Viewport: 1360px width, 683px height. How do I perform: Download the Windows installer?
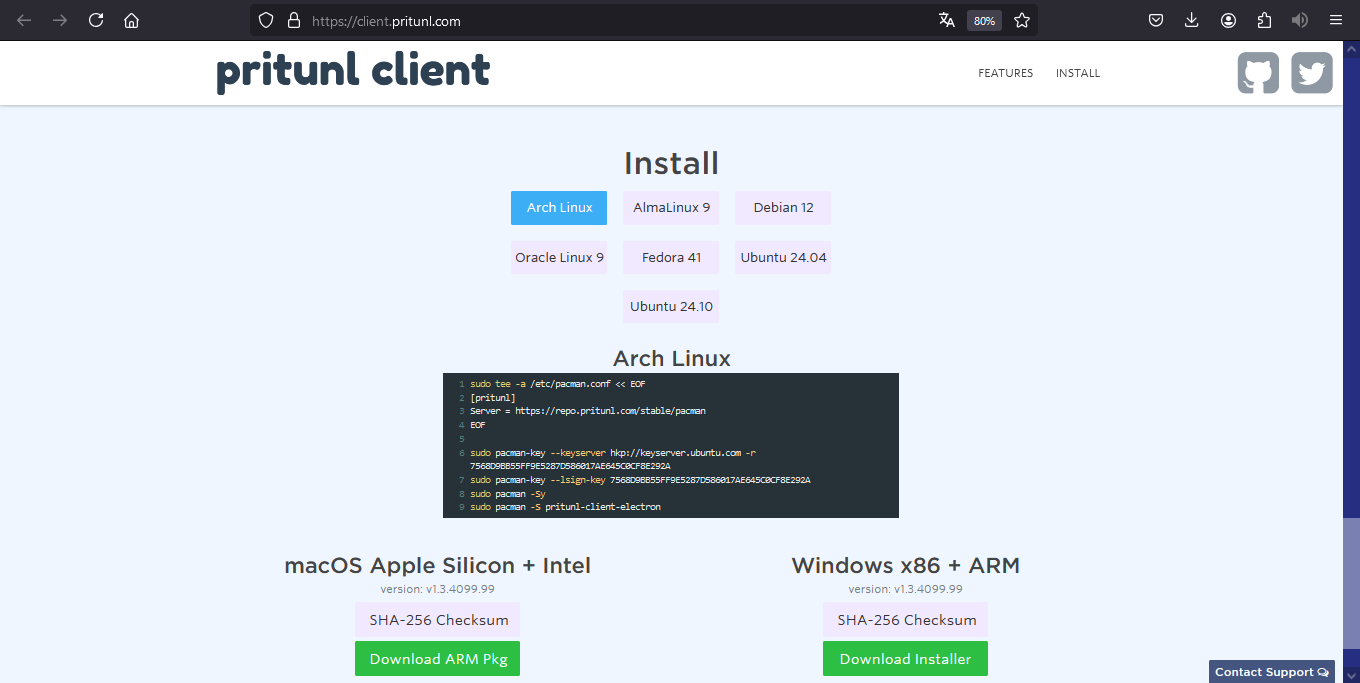[905, 659]
